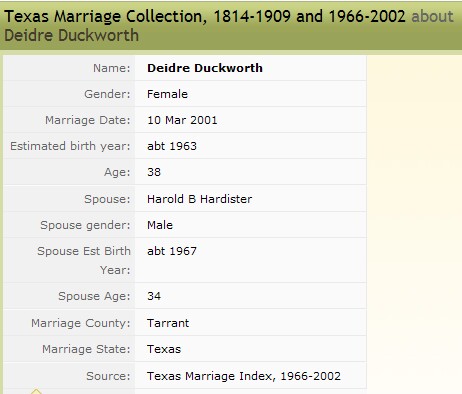The image size is (462, 394).
Task: Click the Spouse Age value 34
Action: 154,296
